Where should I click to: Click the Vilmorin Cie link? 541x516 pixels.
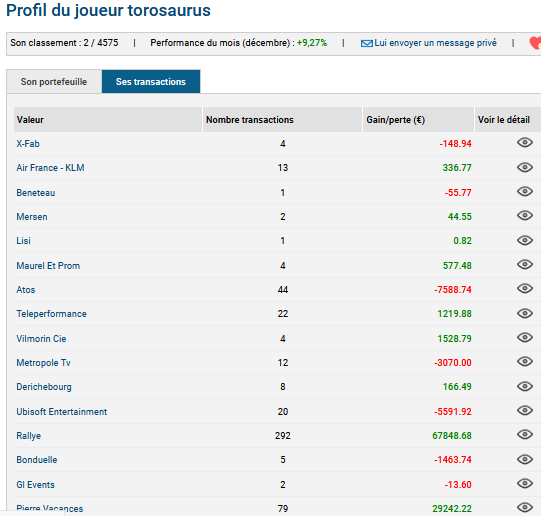(x=41, y=339)
